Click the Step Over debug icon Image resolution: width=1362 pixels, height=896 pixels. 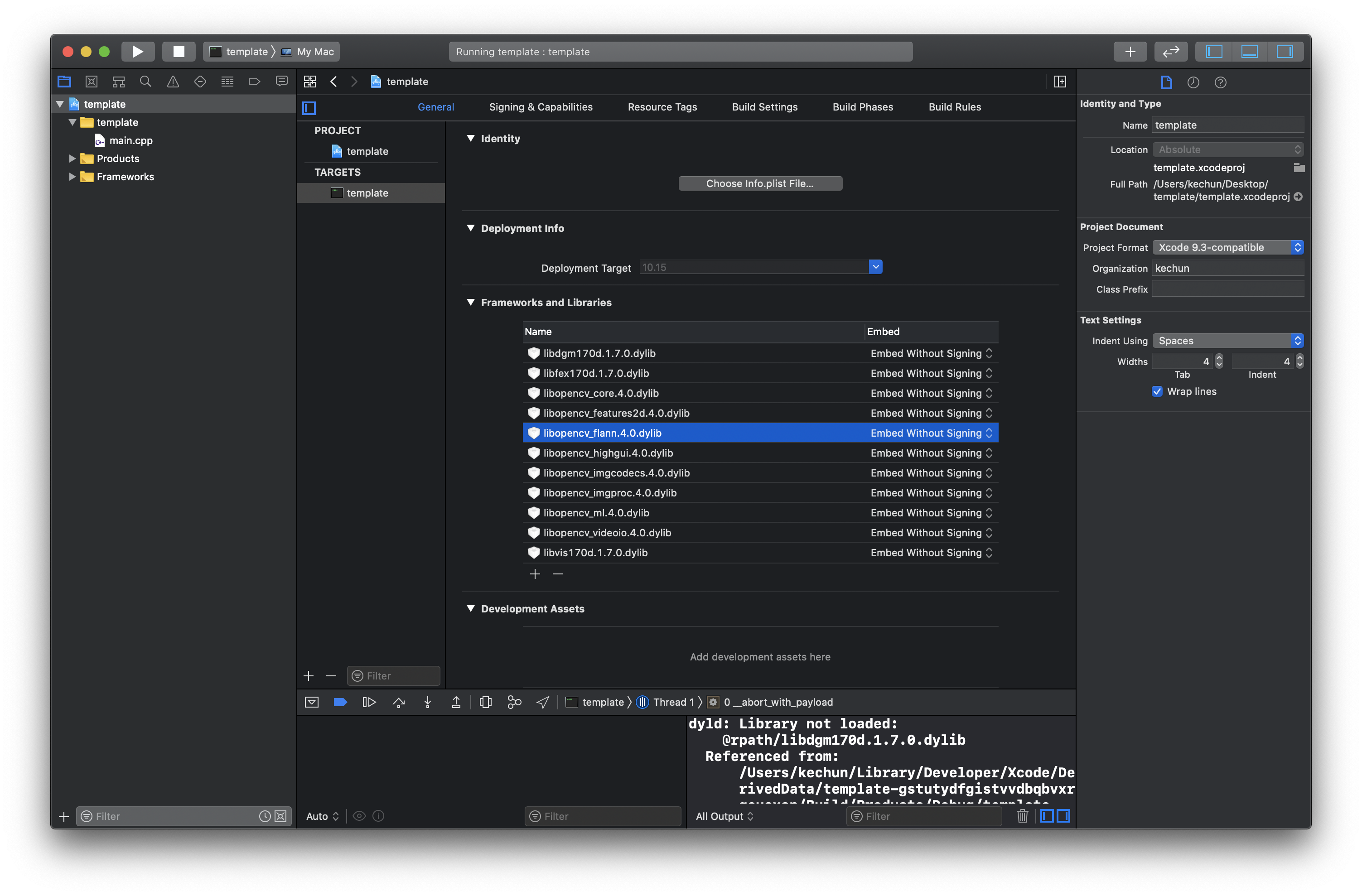point(399,702)
